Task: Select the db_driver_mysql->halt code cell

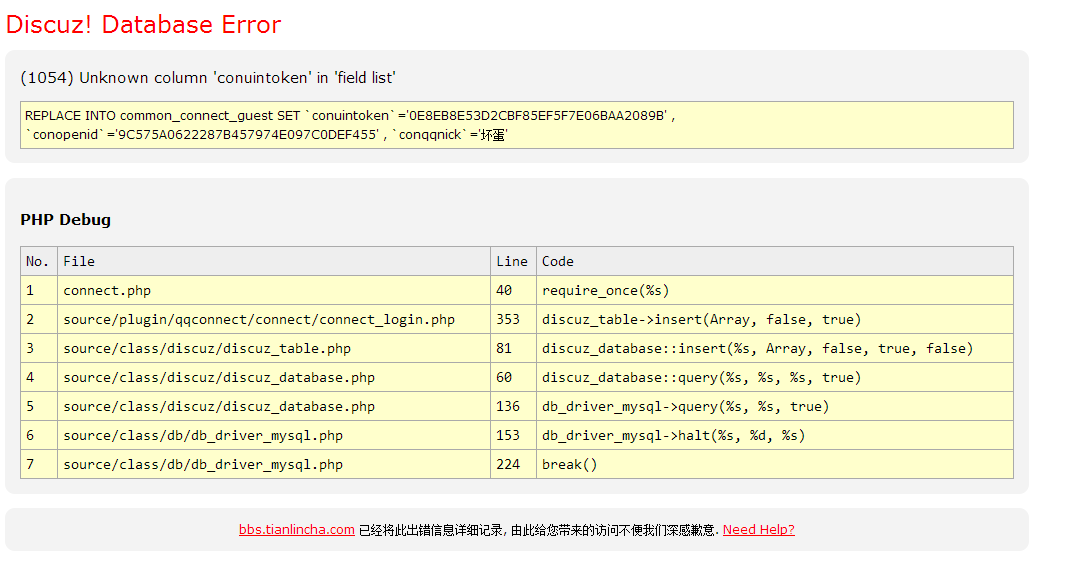Action: (775, 435)
